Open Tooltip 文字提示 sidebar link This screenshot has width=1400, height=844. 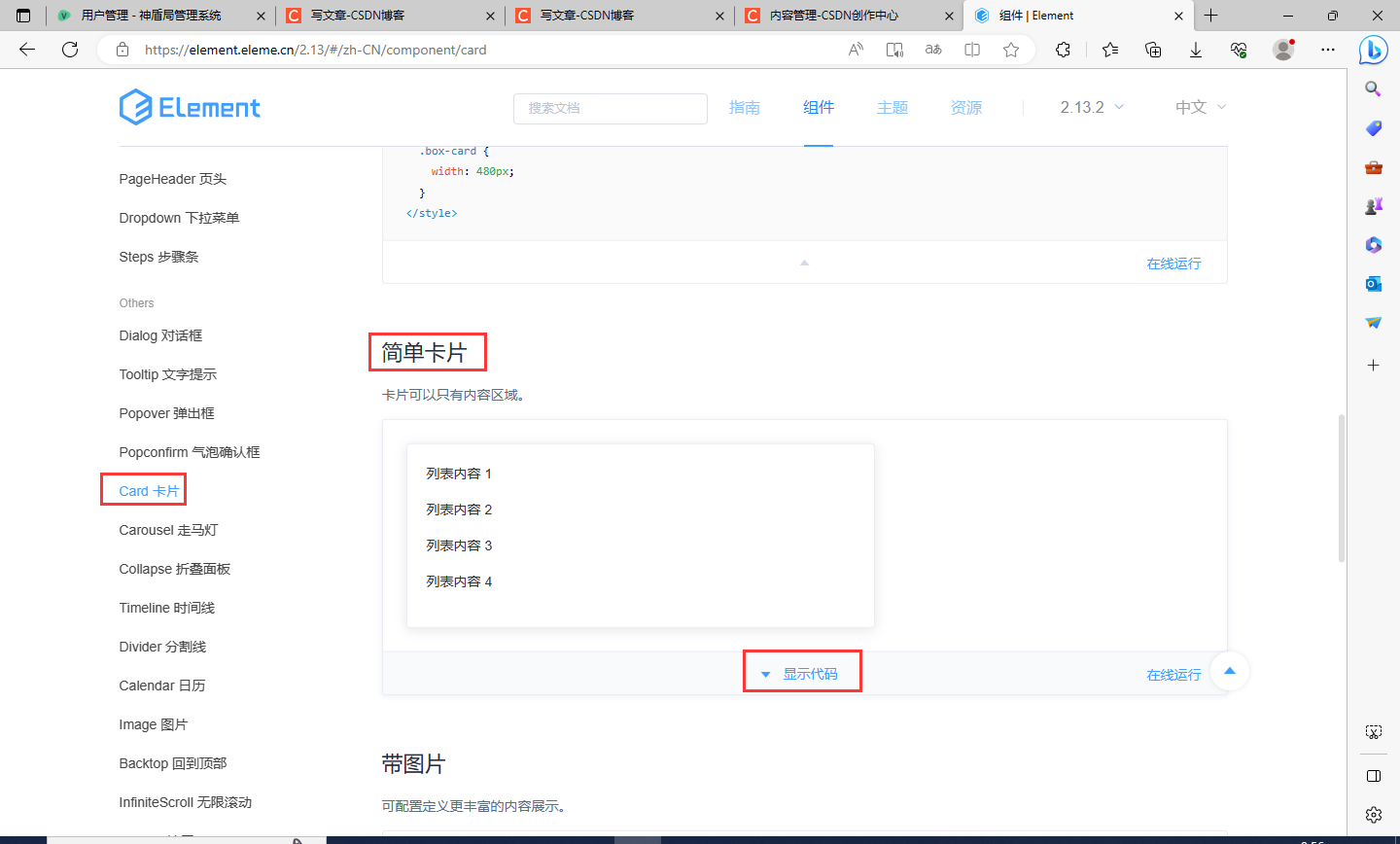(167, 374)
